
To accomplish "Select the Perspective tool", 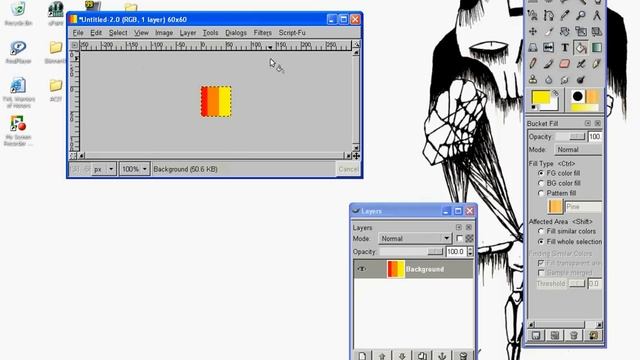I will (533, 47).
